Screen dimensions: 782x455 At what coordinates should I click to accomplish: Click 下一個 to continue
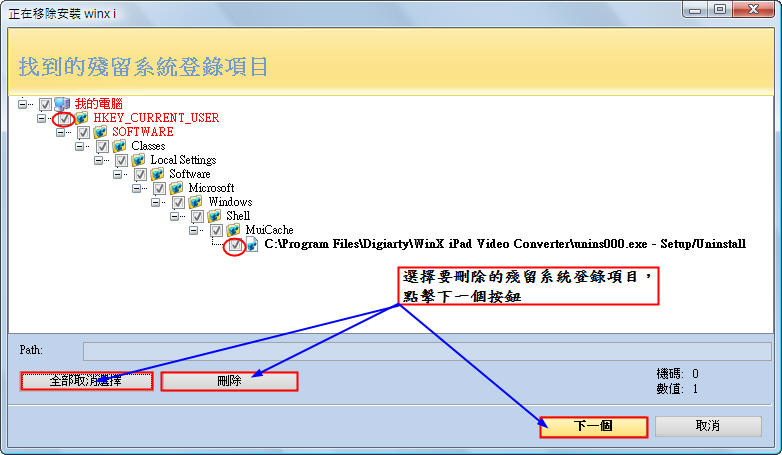(593, 426)
